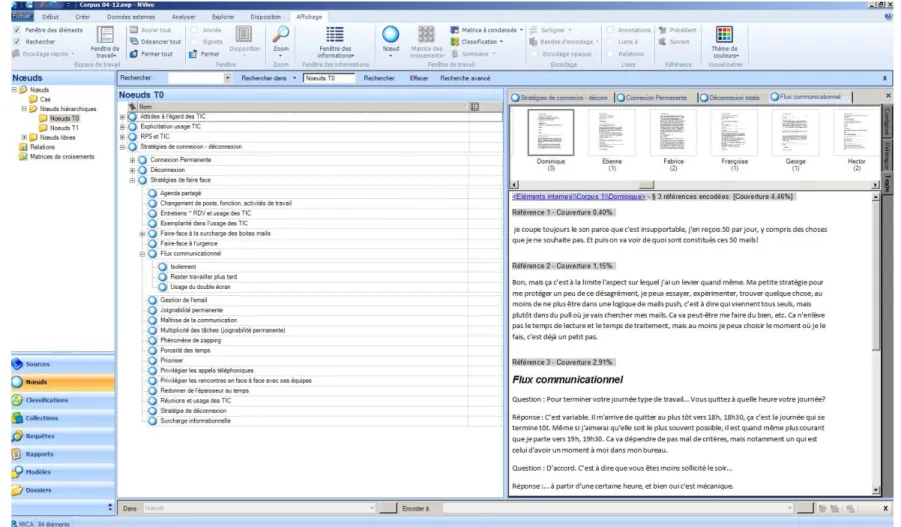Click Fenêtre des informations icon
Screen dimensions: 901x527
tap(335, 34)
